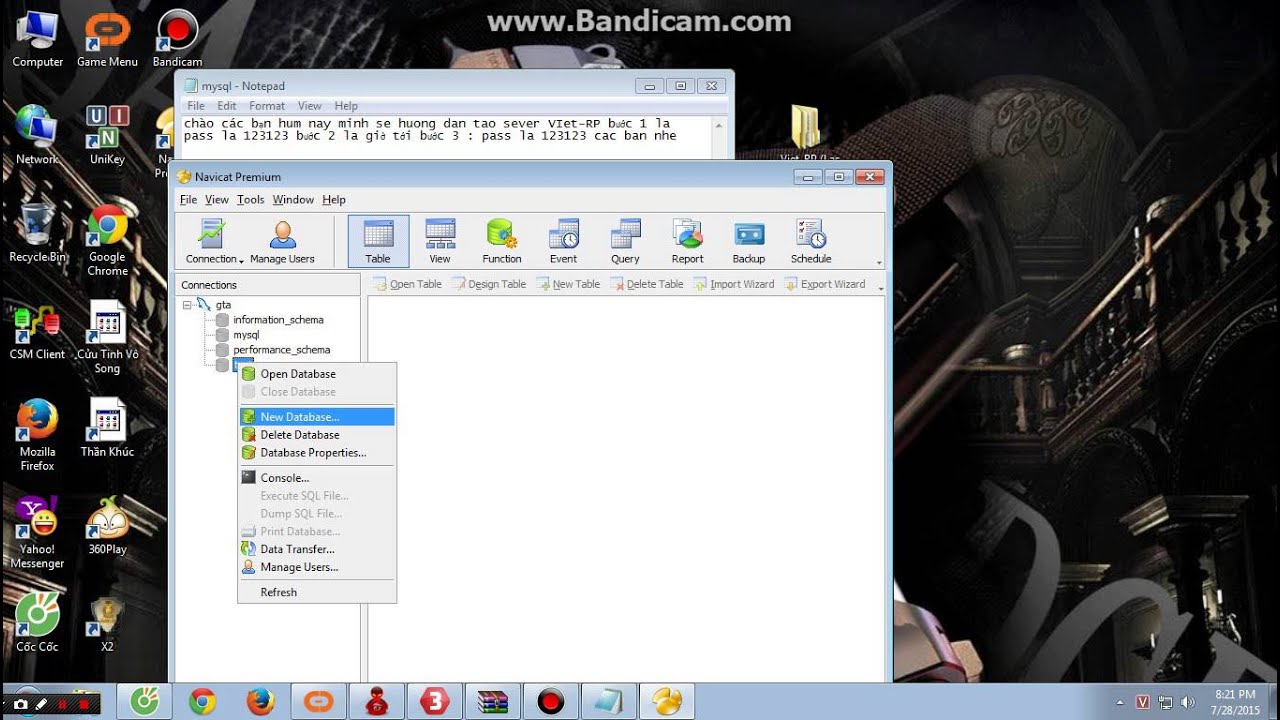Select the Table toolbar icon
The image size is (1280, 720).
(x=378, y=241)
